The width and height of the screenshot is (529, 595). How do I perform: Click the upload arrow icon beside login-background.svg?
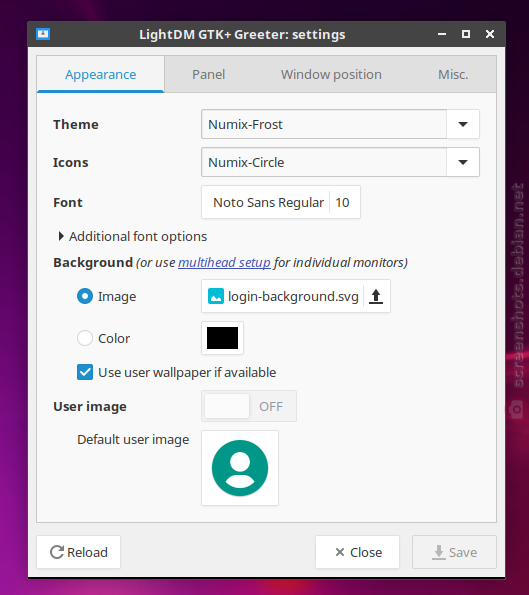(376, 296)
